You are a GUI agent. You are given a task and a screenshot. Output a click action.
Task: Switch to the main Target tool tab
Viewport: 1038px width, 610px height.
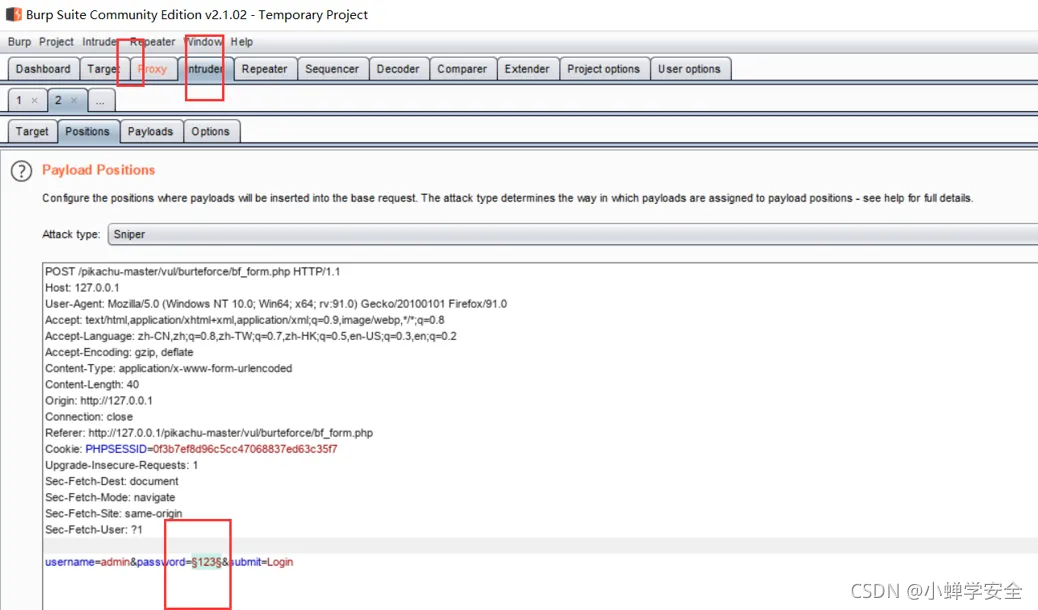[x=103, y=69]
